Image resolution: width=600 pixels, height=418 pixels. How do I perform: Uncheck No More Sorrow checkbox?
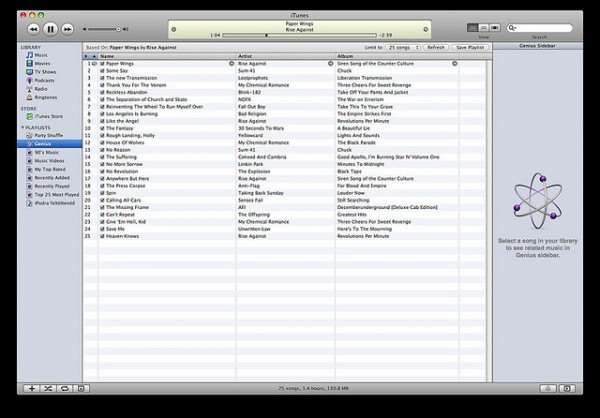(102, 164)
